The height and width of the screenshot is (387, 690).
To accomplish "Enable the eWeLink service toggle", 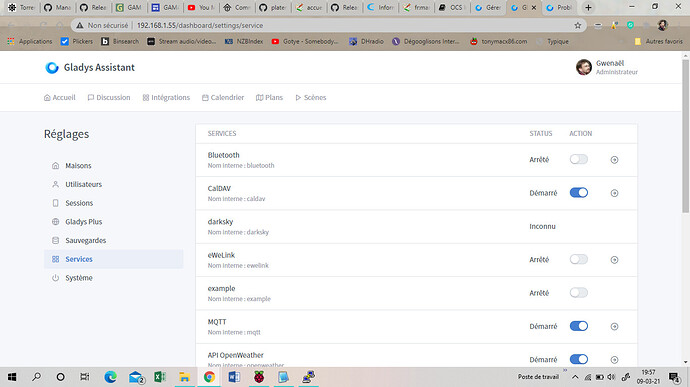I will click(x=579, y=259).
